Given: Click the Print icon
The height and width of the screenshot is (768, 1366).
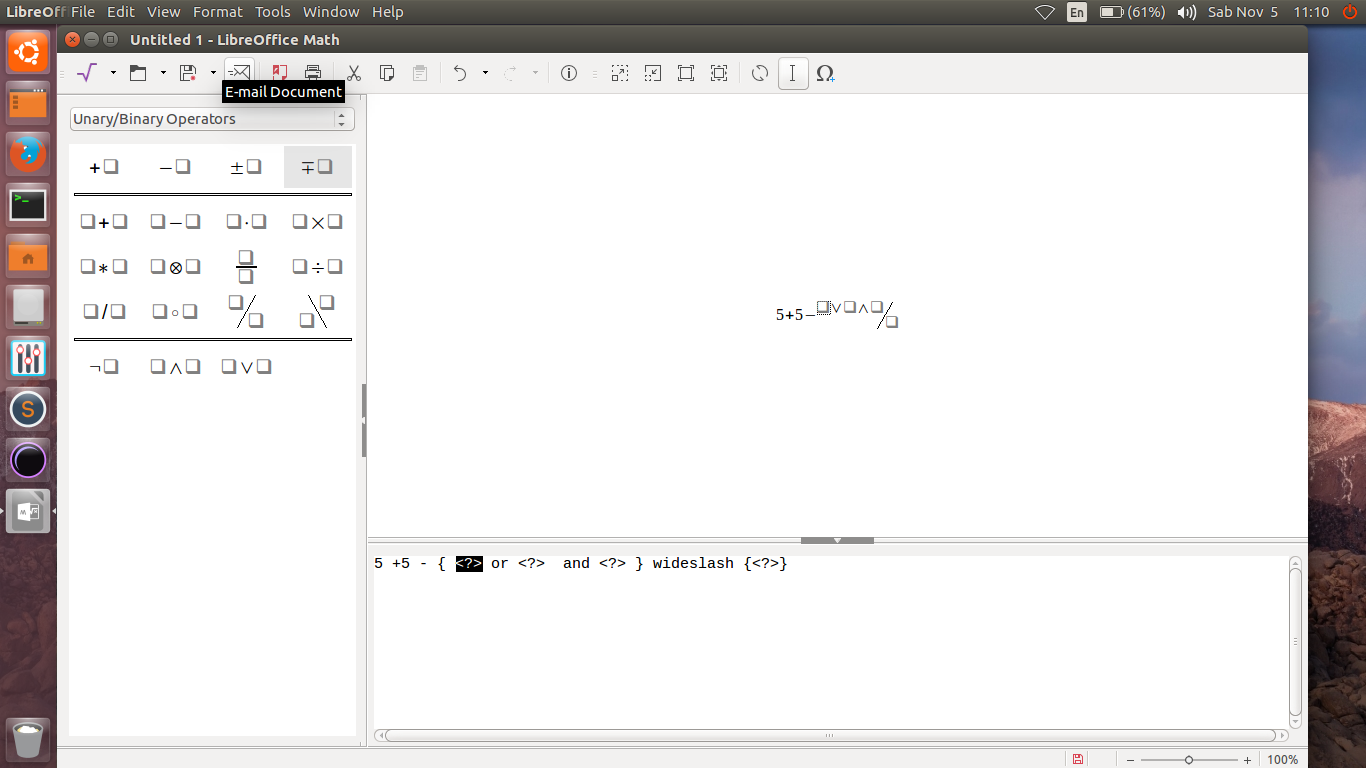Looking at the screenshot, I should (x=313, y=73).
